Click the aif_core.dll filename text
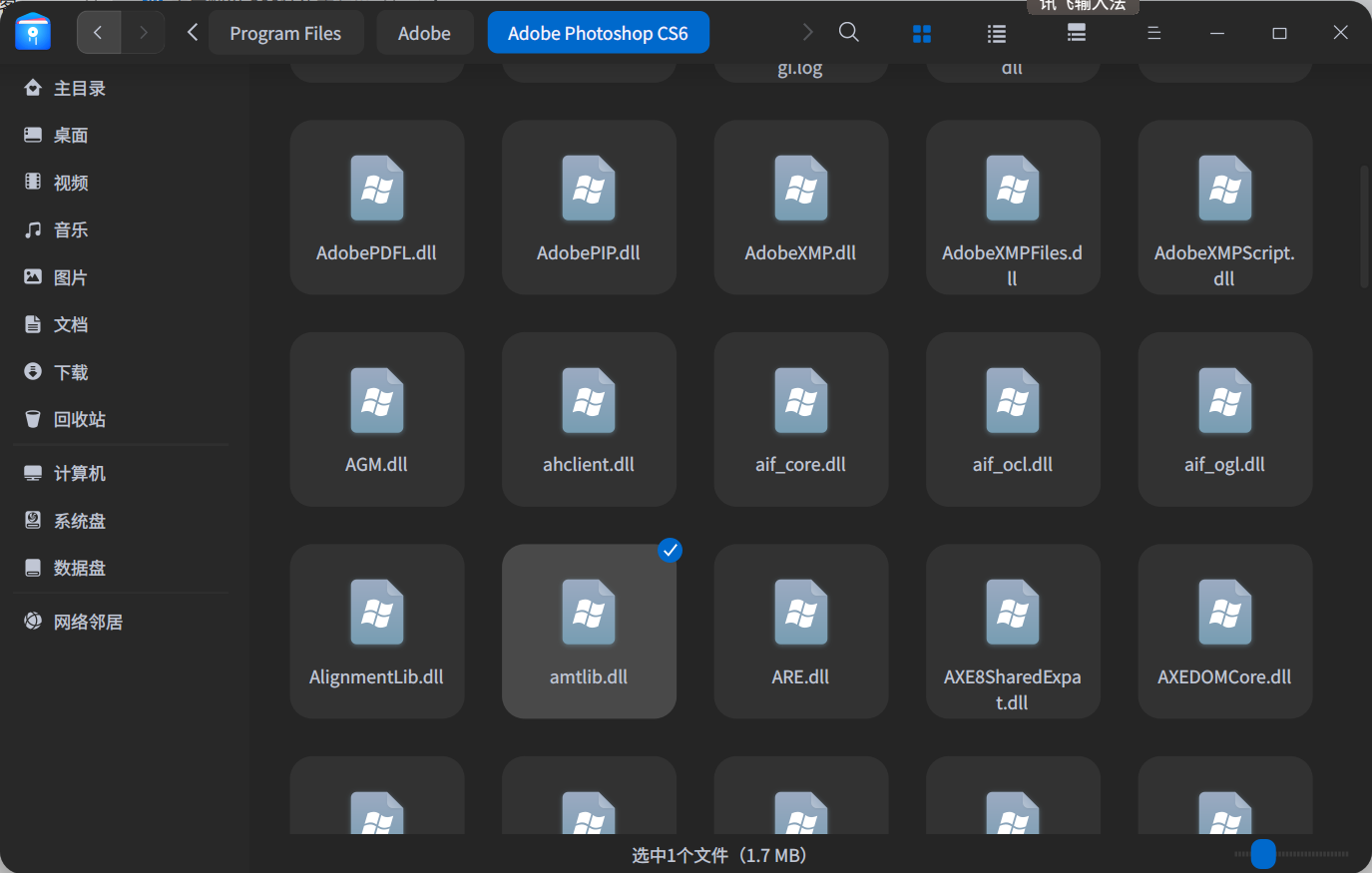 800,464
